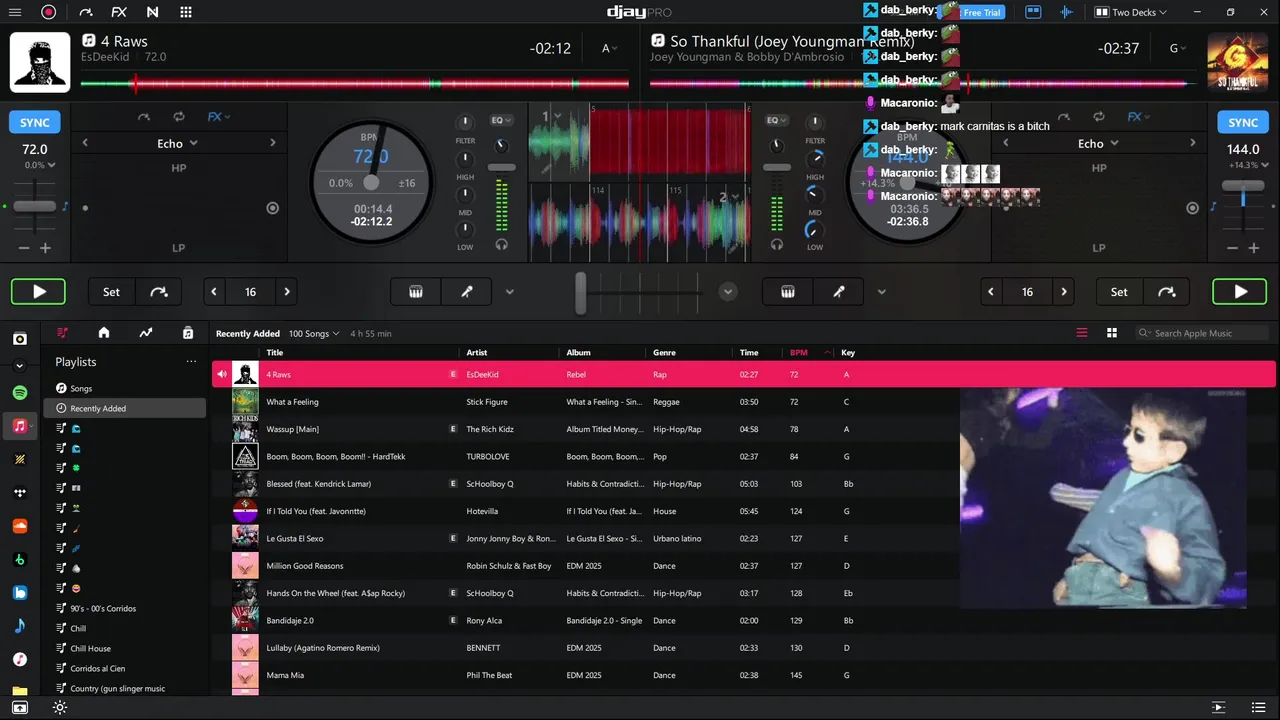
Task: Switch library to list view
Action: coord(1082,333)
